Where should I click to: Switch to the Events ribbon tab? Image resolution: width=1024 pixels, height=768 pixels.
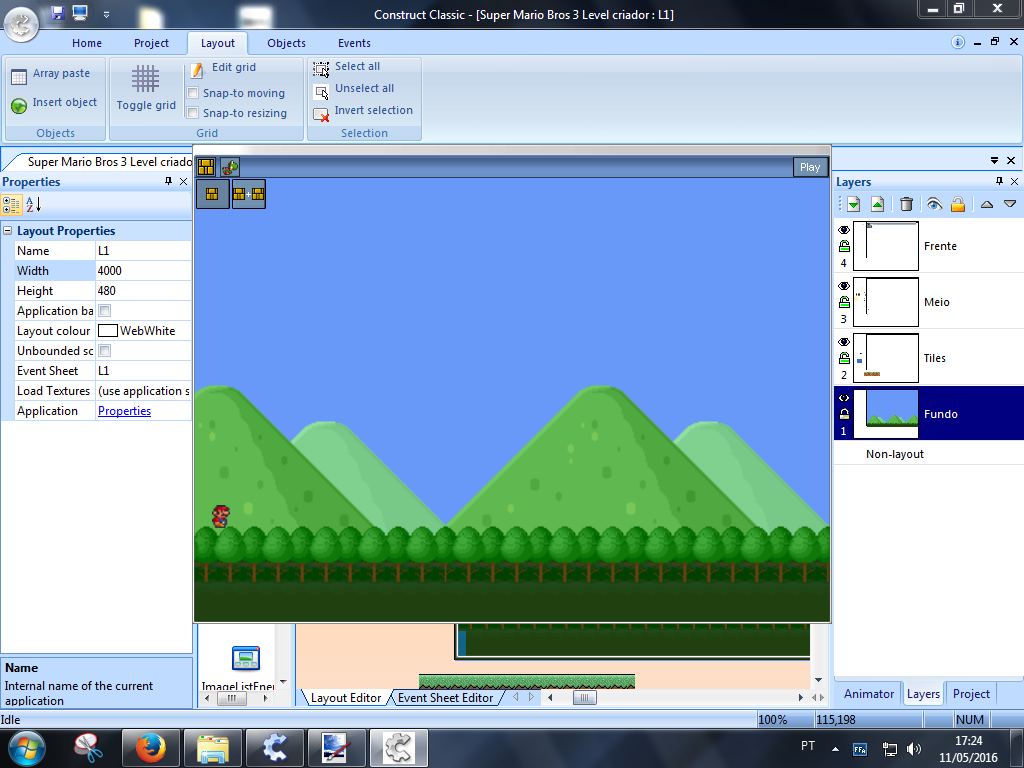[354, 43]
